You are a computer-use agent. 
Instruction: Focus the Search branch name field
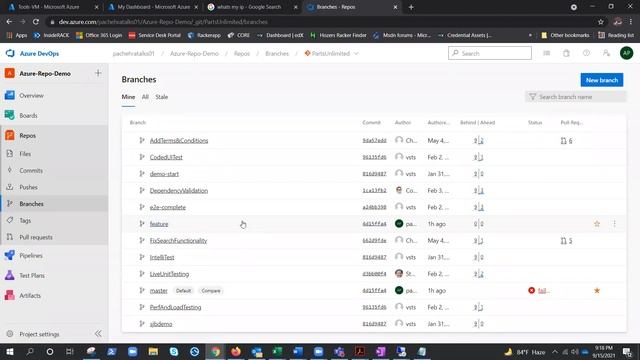point(575,97)
